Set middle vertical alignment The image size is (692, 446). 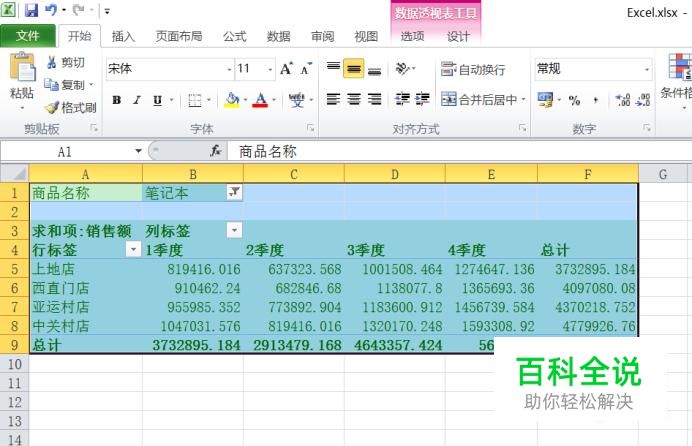(354, 68)
